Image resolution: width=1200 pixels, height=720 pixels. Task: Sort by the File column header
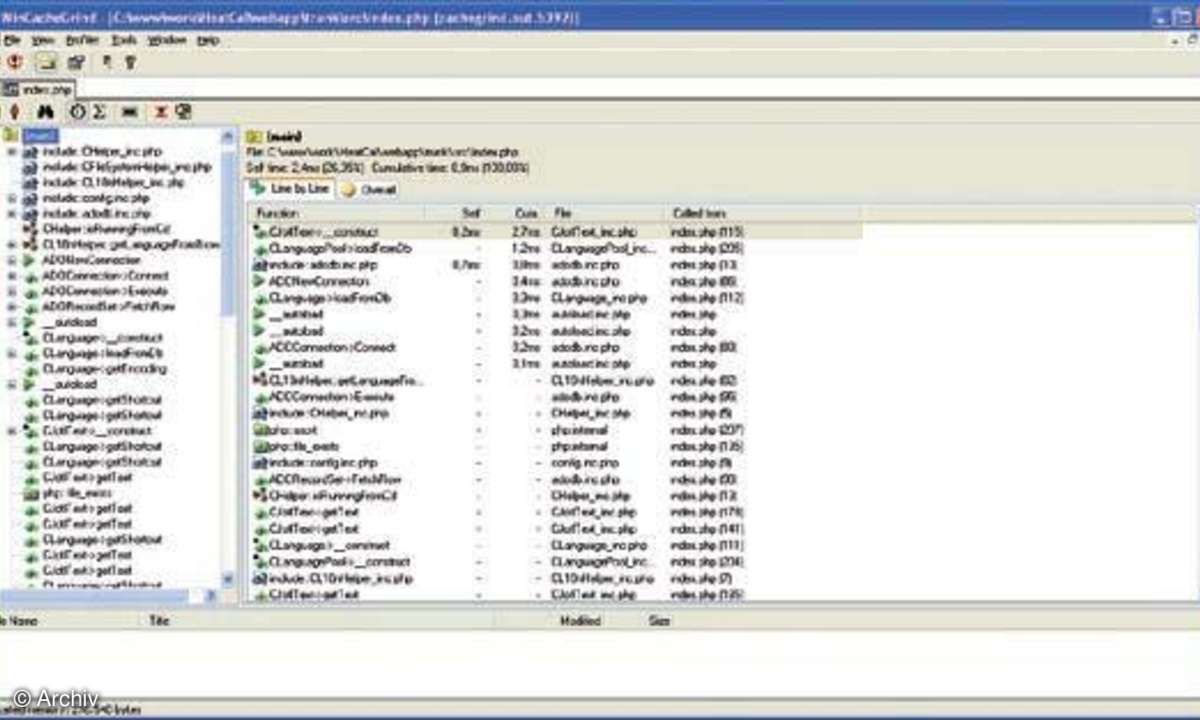point(606,213)
